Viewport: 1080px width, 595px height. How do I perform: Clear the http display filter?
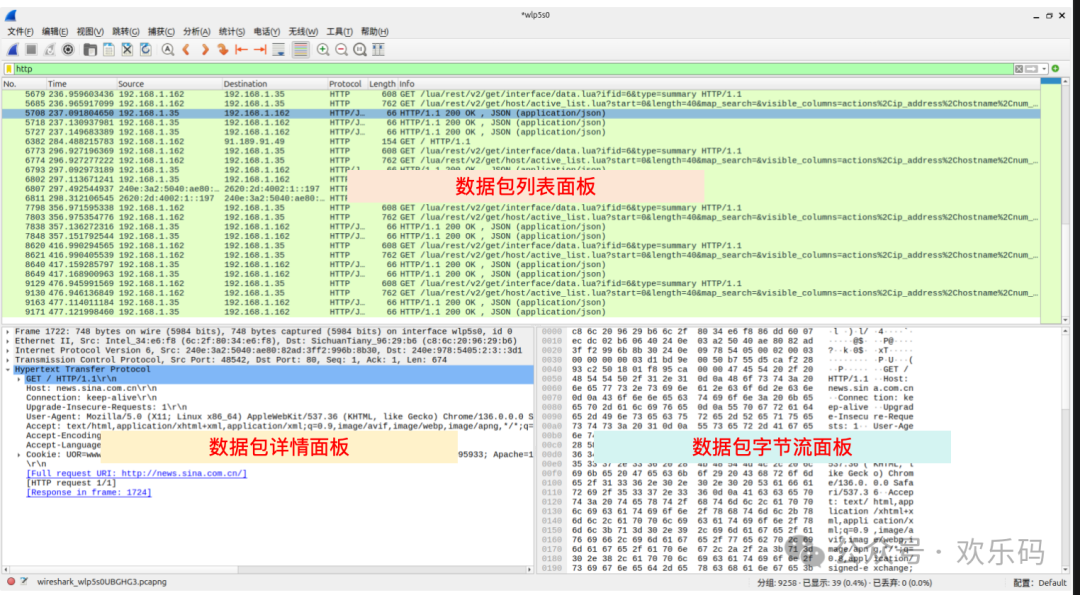[1019, 69]
